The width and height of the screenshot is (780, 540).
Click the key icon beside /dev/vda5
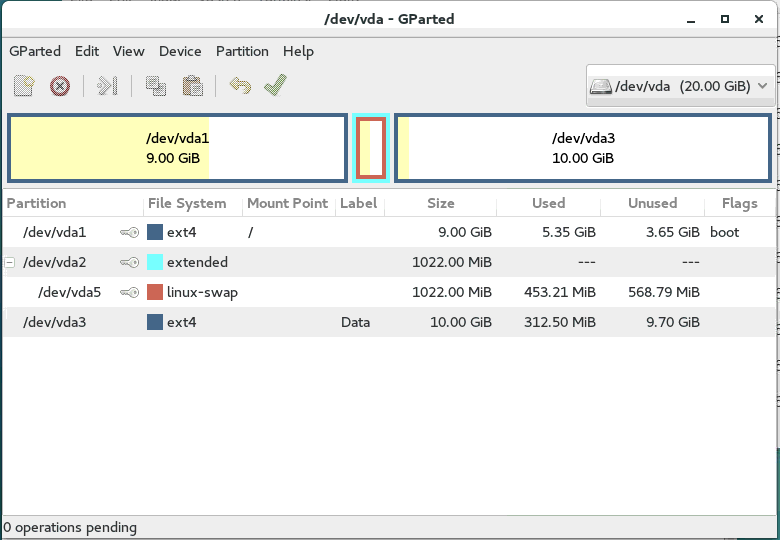click(x=129, y=292)
